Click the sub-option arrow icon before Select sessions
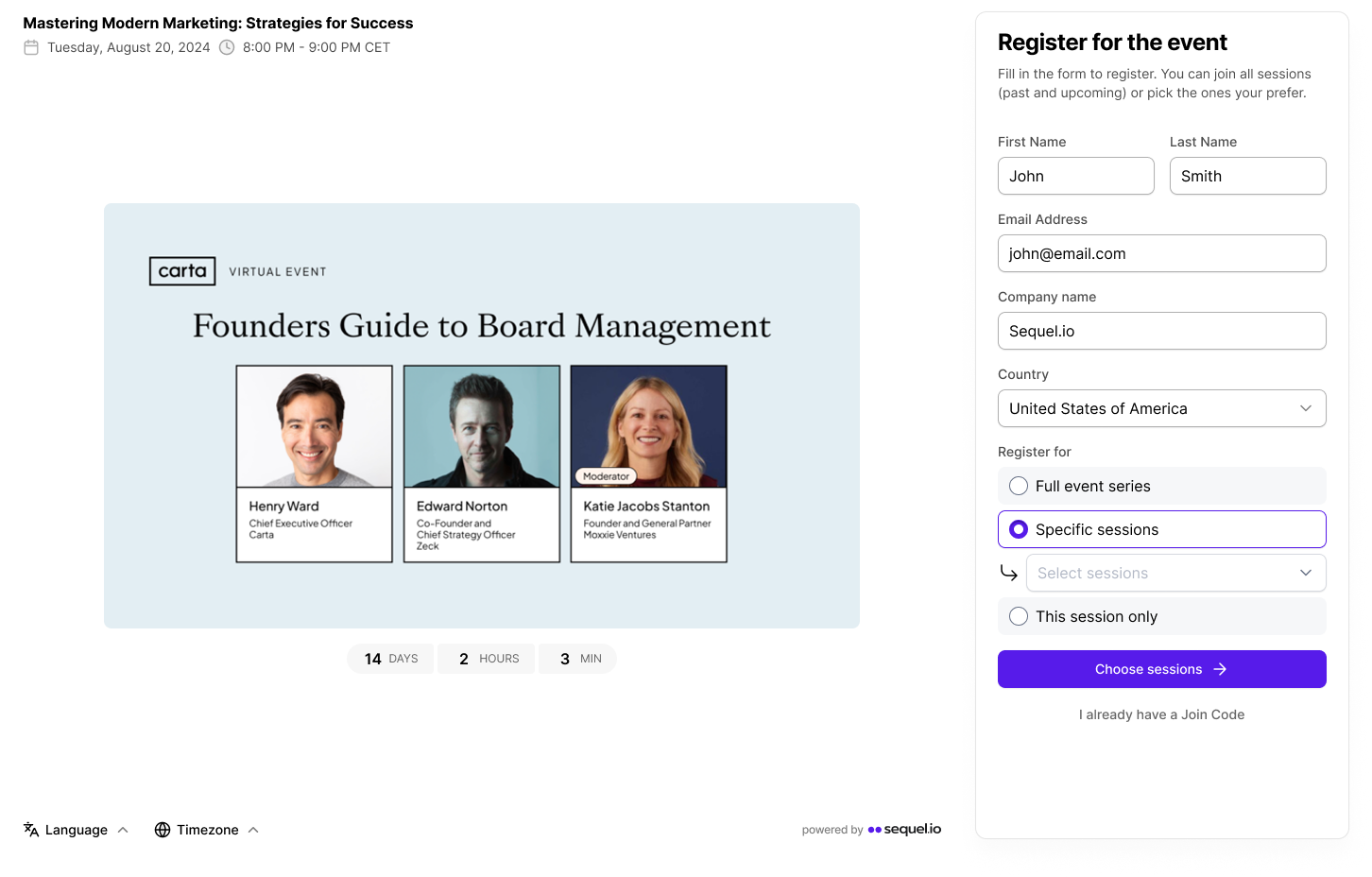Viewport: 1372px width, 877px height. 1009,573
